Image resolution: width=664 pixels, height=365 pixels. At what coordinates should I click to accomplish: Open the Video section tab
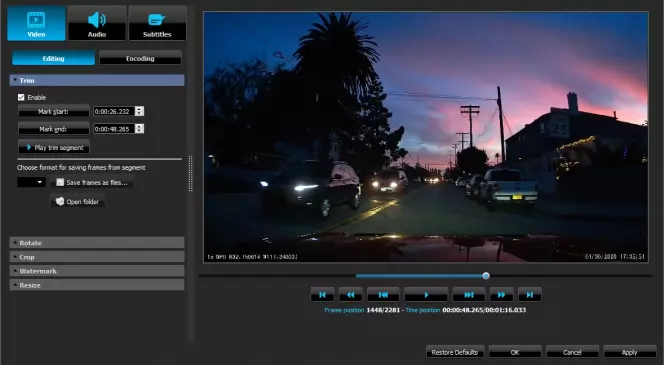(36, 23)
